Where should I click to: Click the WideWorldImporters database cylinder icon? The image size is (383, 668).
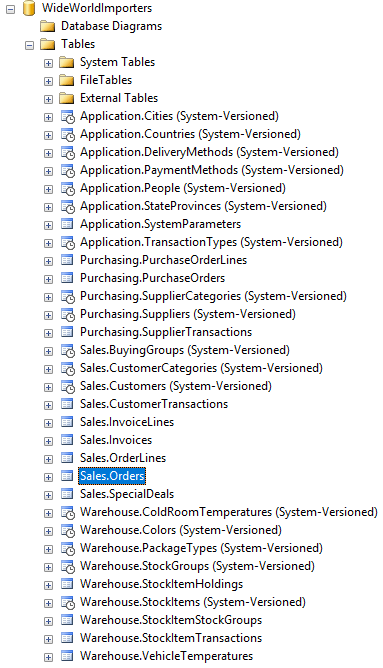coord(29,9)
